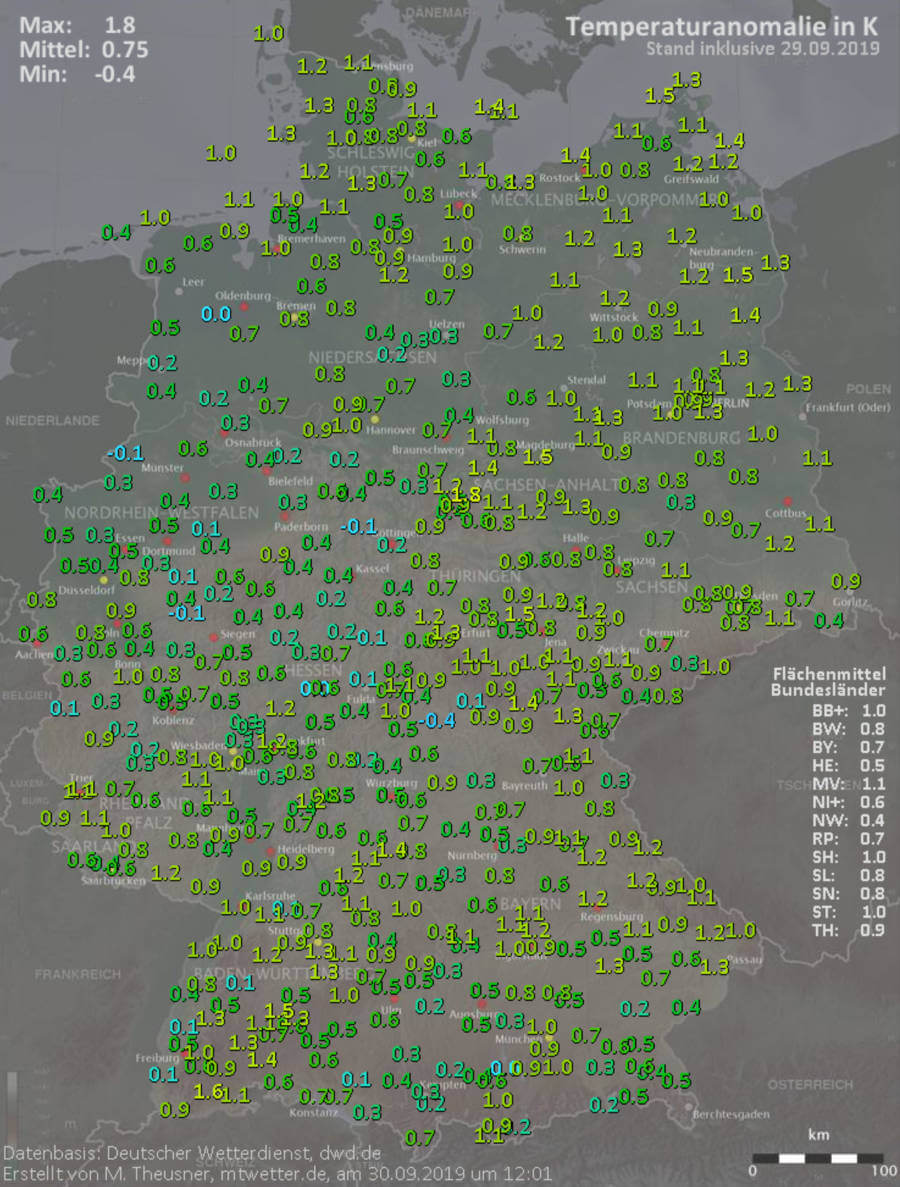Click the 'km' scale label
Screen dimensions: 900x1187
click(x=818, y=1135)
